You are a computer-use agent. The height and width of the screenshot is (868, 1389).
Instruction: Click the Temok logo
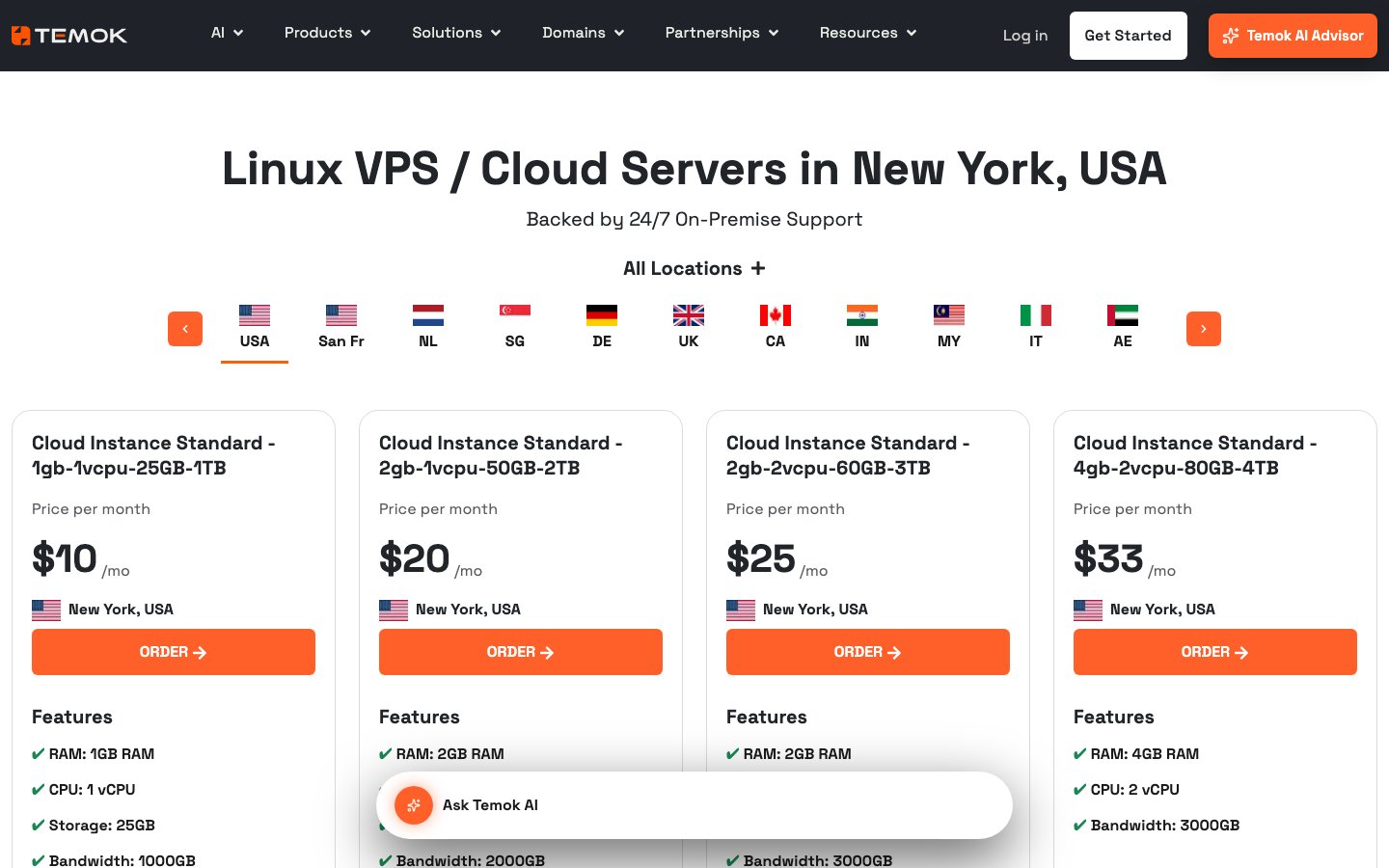point(68,36)
